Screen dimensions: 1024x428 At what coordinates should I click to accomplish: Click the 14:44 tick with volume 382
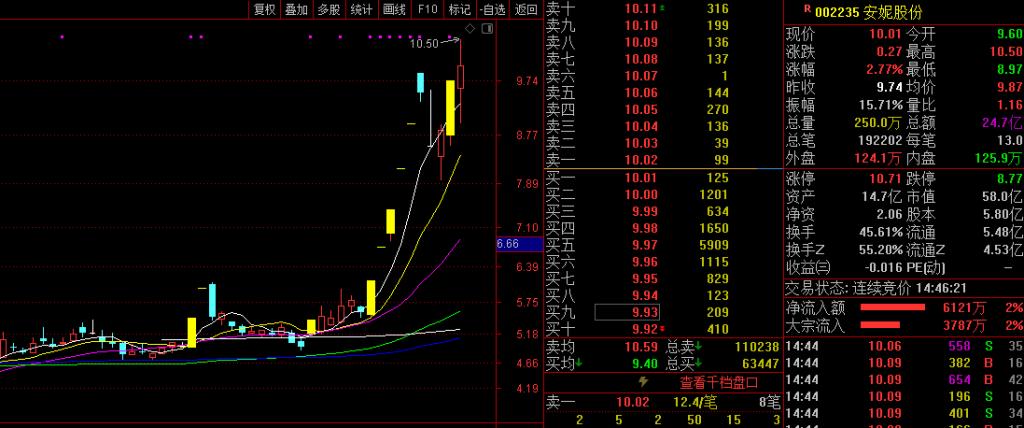[x=904, y=363]
